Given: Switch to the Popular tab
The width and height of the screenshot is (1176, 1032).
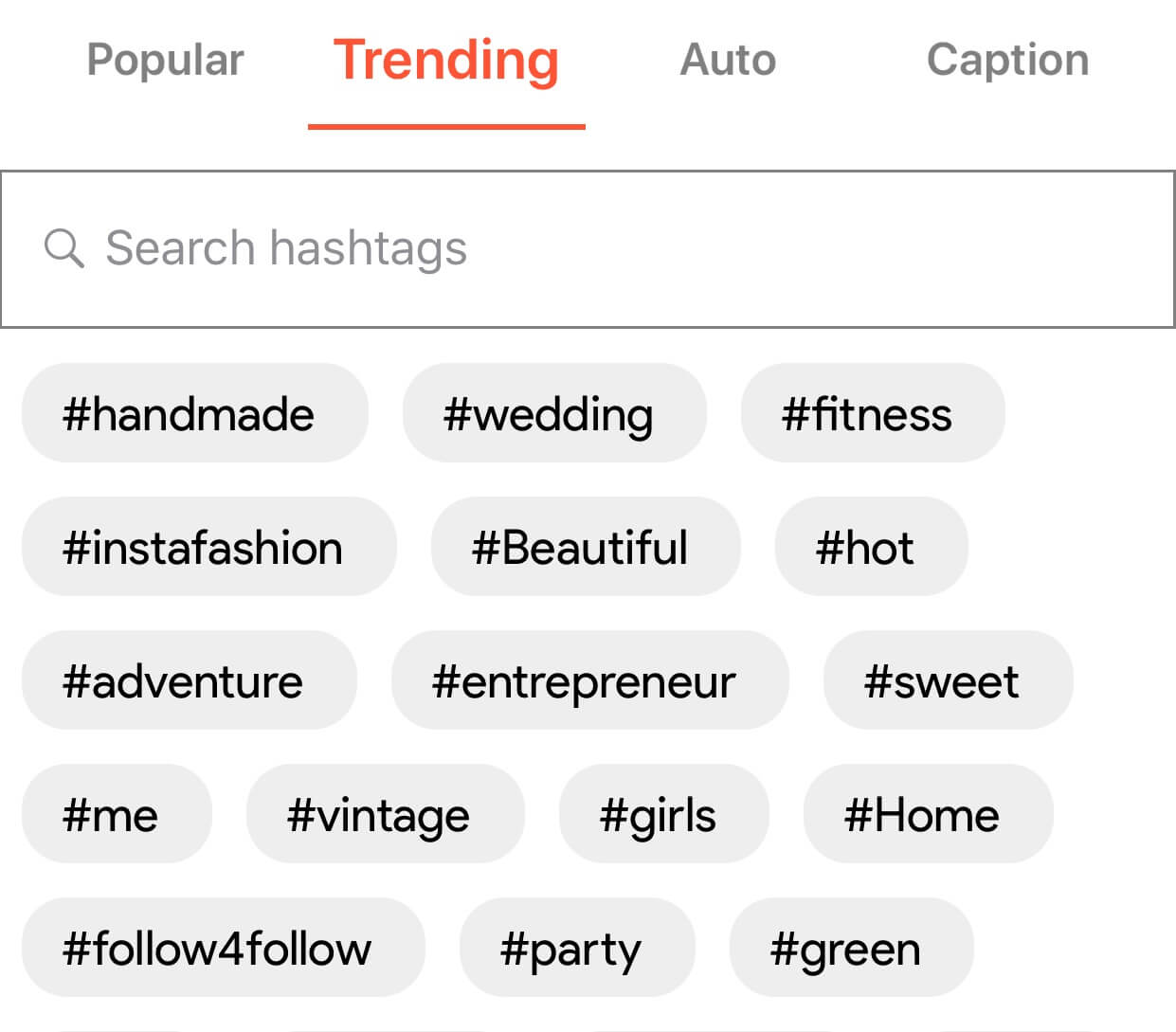Looking at the screenshot, I should coord(165,60).
